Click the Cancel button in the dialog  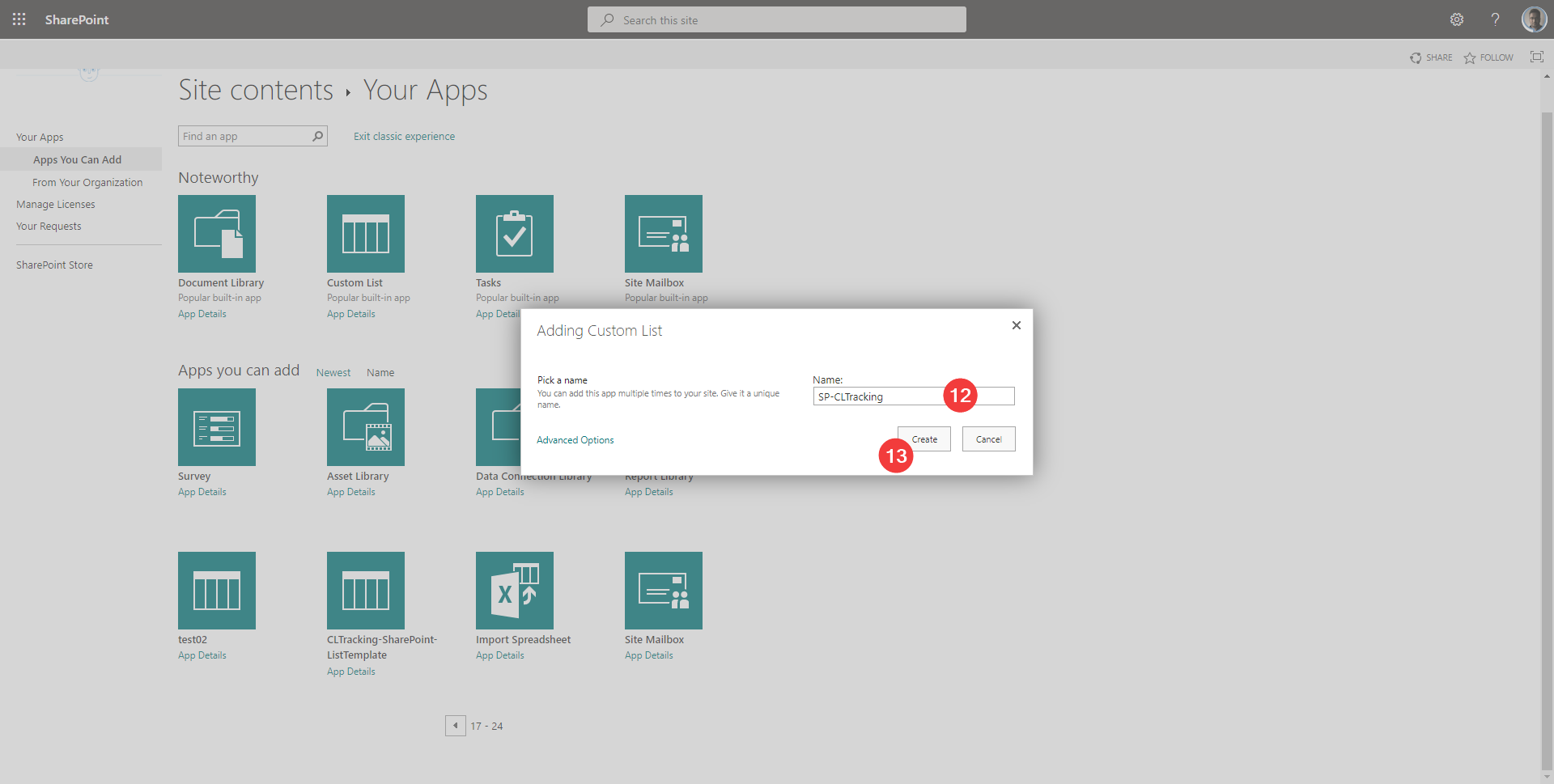point(988,439)
